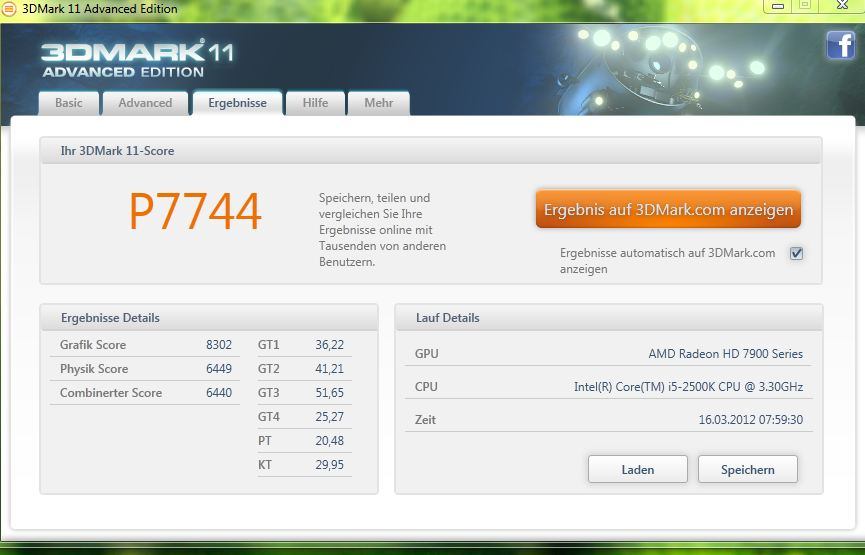Select the Ergebnisse tab

pyautogui.click(x=238, y=103)
